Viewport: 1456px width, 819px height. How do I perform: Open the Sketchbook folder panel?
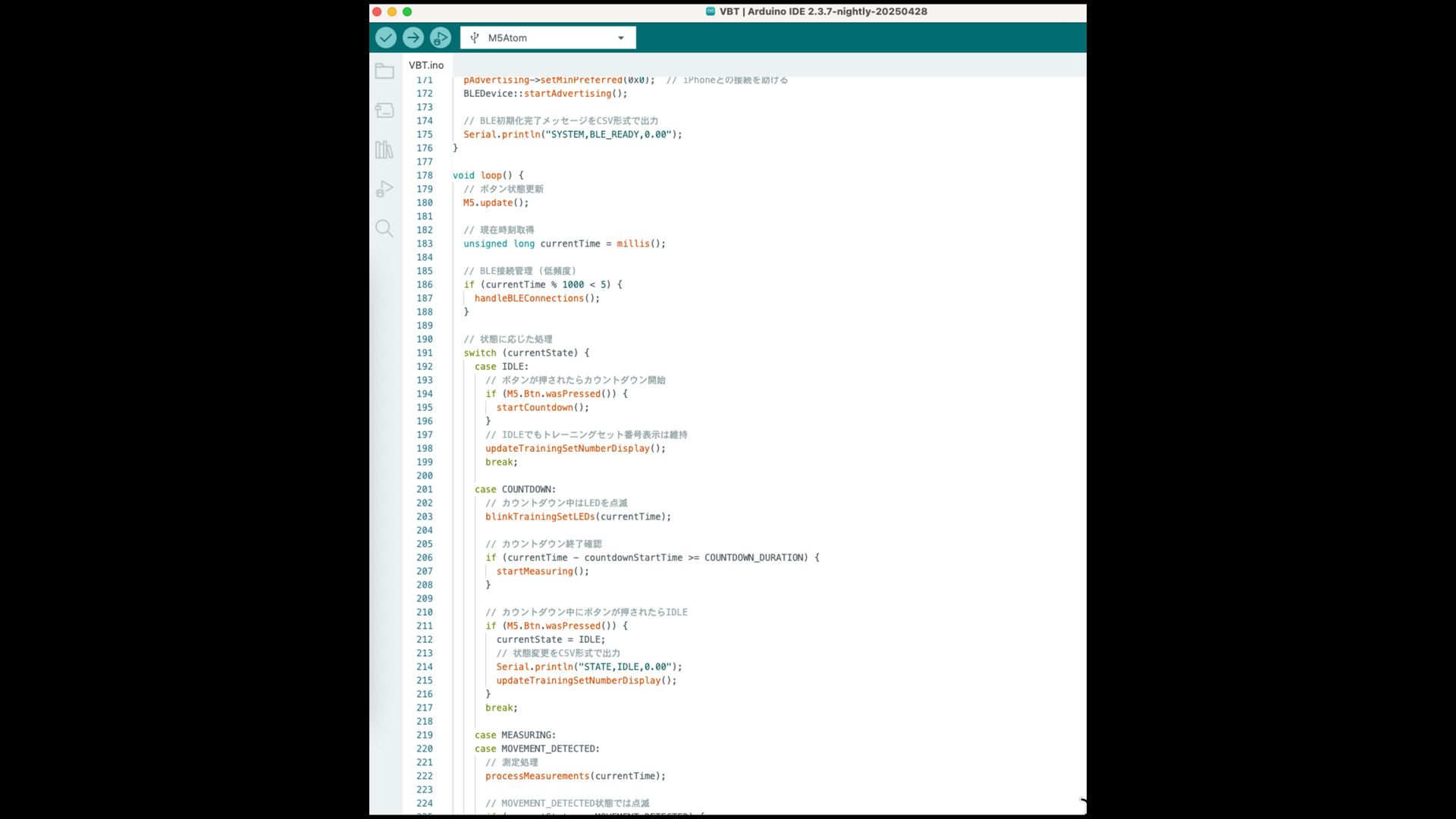tap(384, 71)
